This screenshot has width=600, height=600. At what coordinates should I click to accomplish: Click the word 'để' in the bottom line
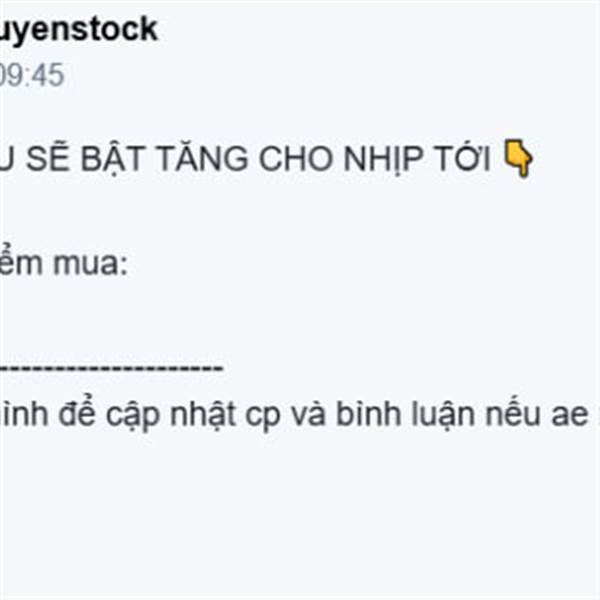tap(77, 413)
